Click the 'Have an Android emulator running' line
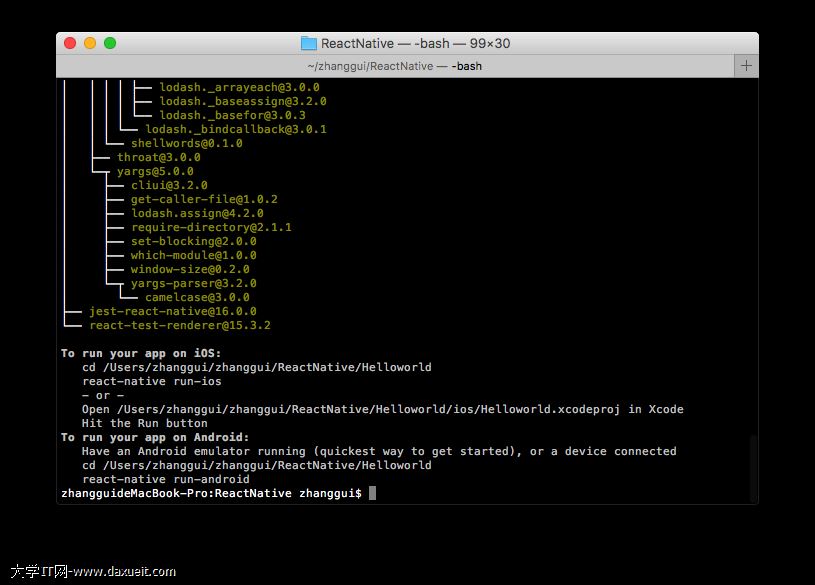The image size is (815, 585). click(379, 452)
